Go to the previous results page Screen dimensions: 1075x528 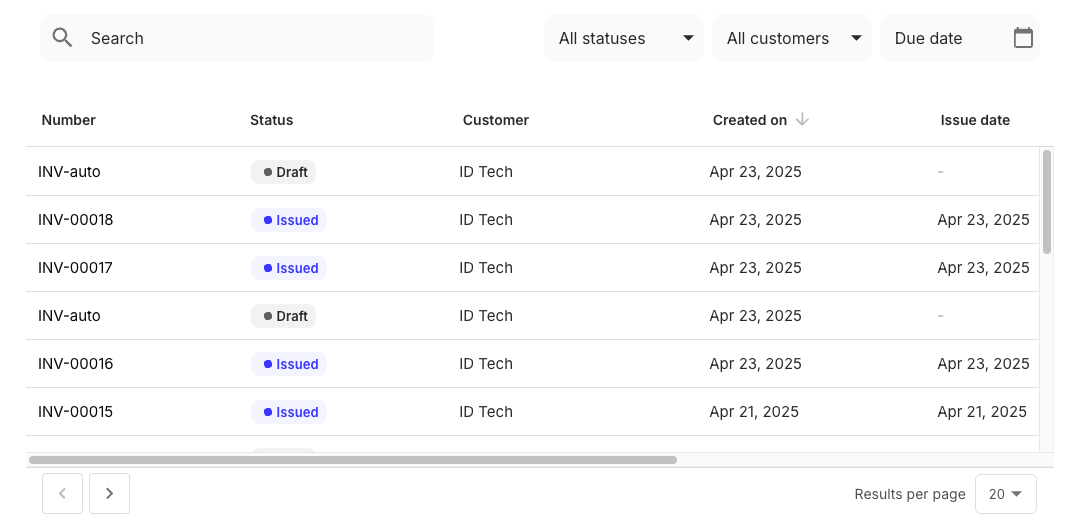63,493
